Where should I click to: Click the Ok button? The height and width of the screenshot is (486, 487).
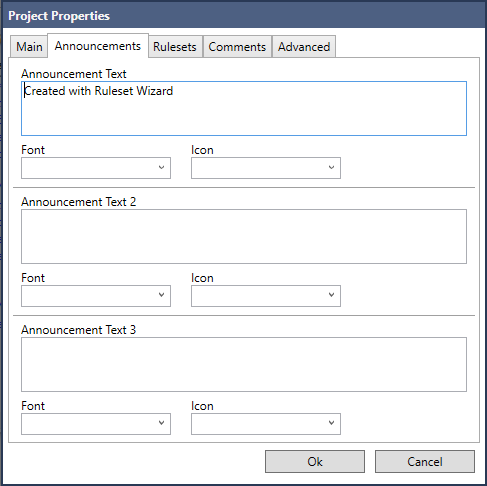pos(315,462)
